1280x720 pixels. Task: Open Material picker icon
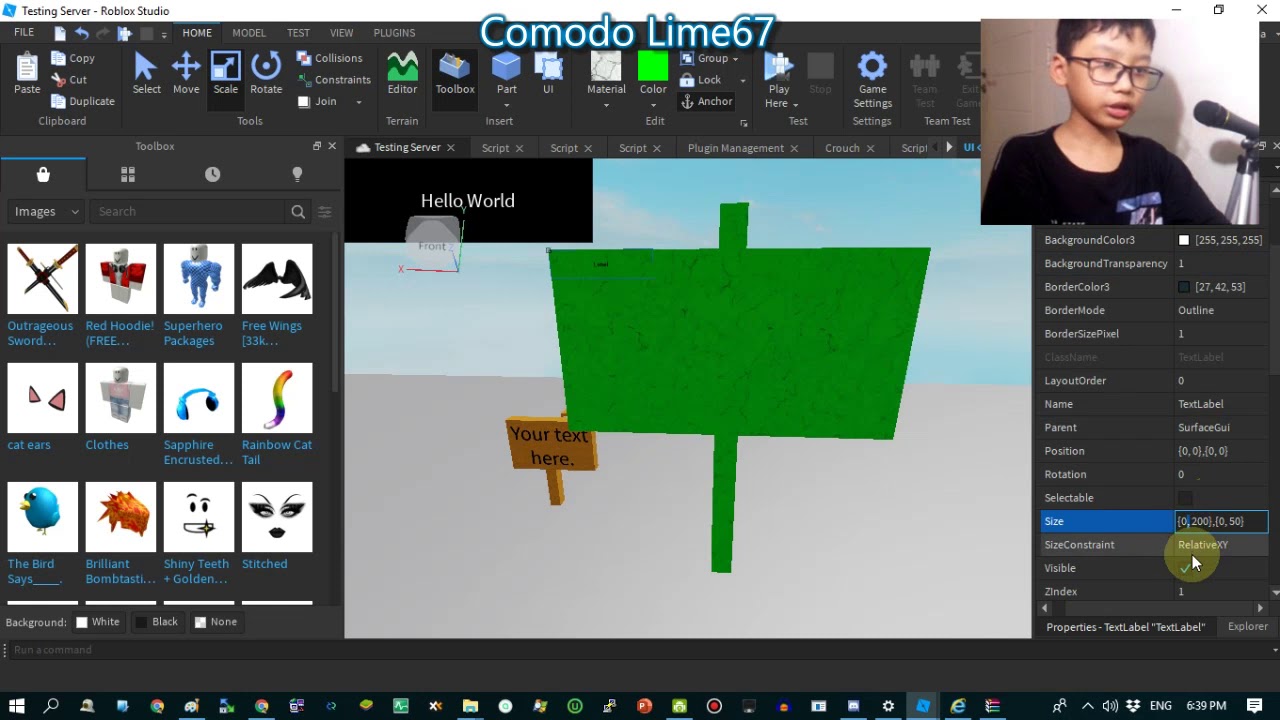click(606, 67)
